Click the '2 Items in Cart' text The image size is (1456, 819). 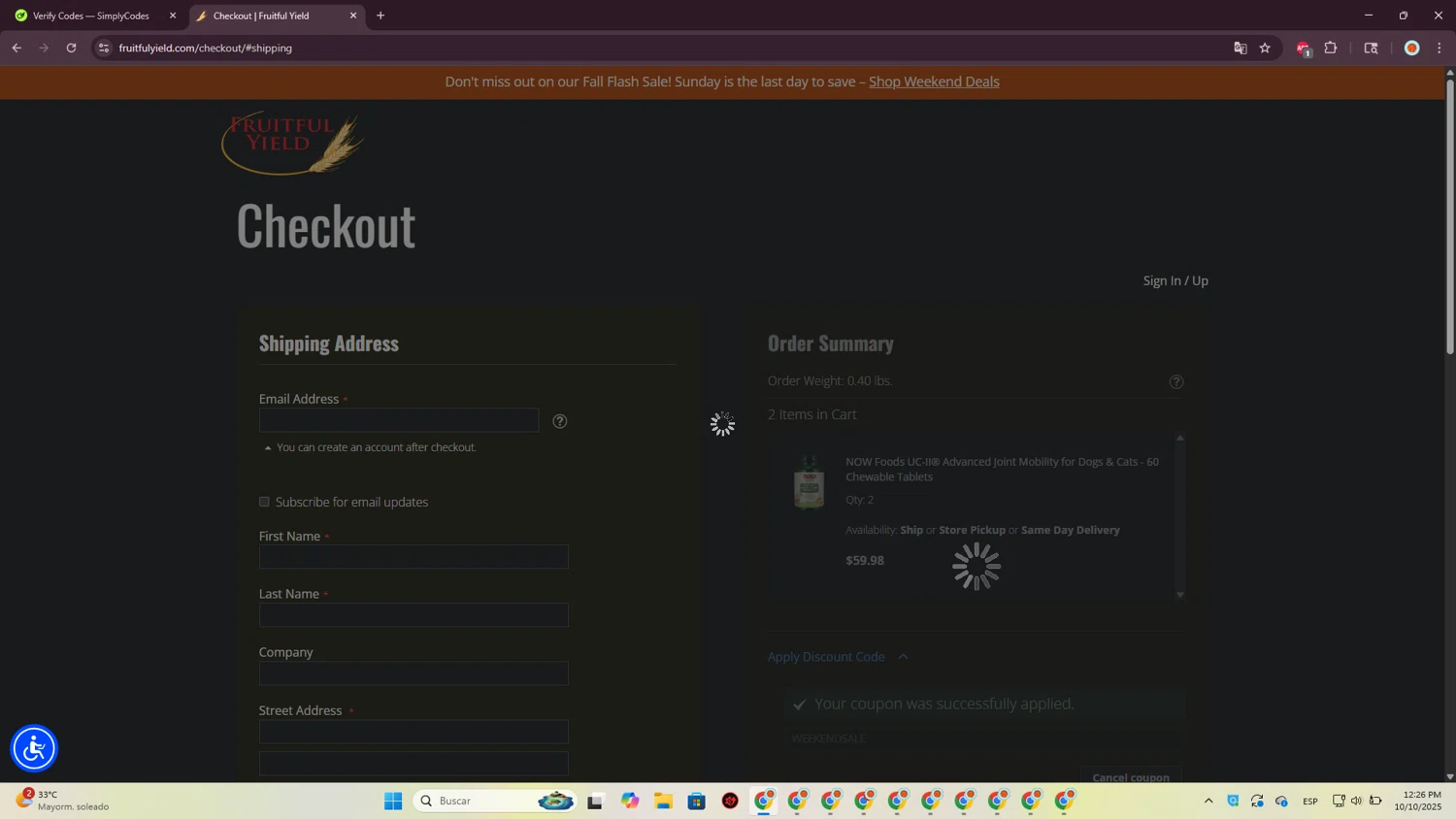coord(812,414)
